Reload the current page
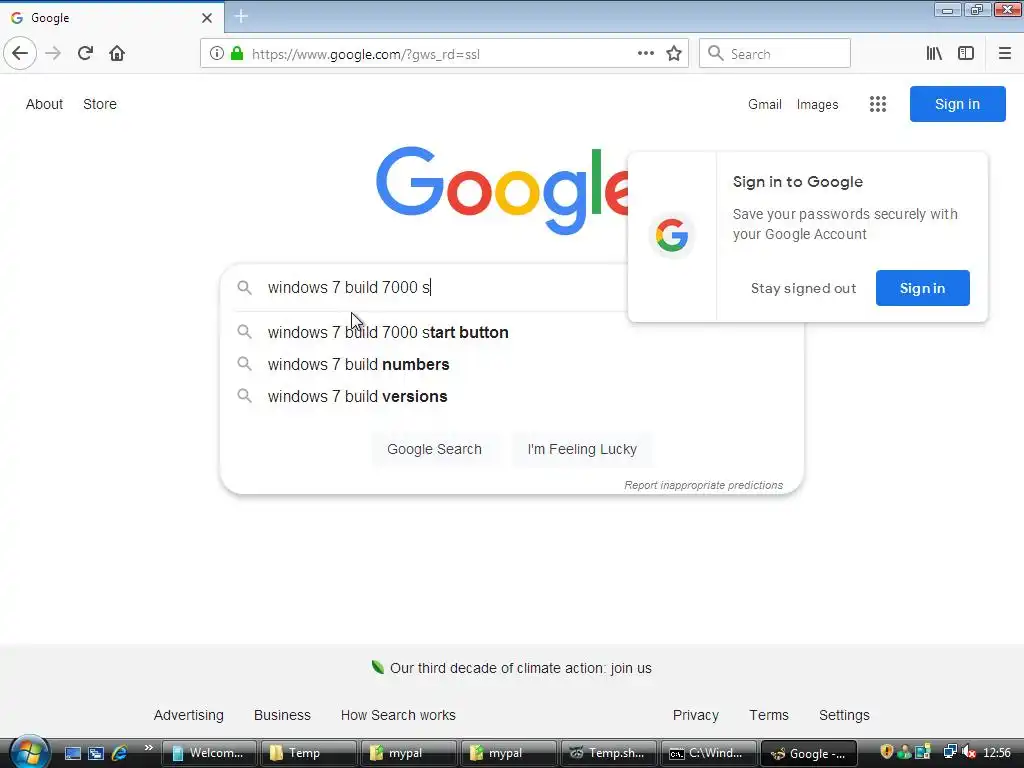Image resolution: width=1024 pixels, height=768 pixels. pyautogui.click(x=85, y=54)
